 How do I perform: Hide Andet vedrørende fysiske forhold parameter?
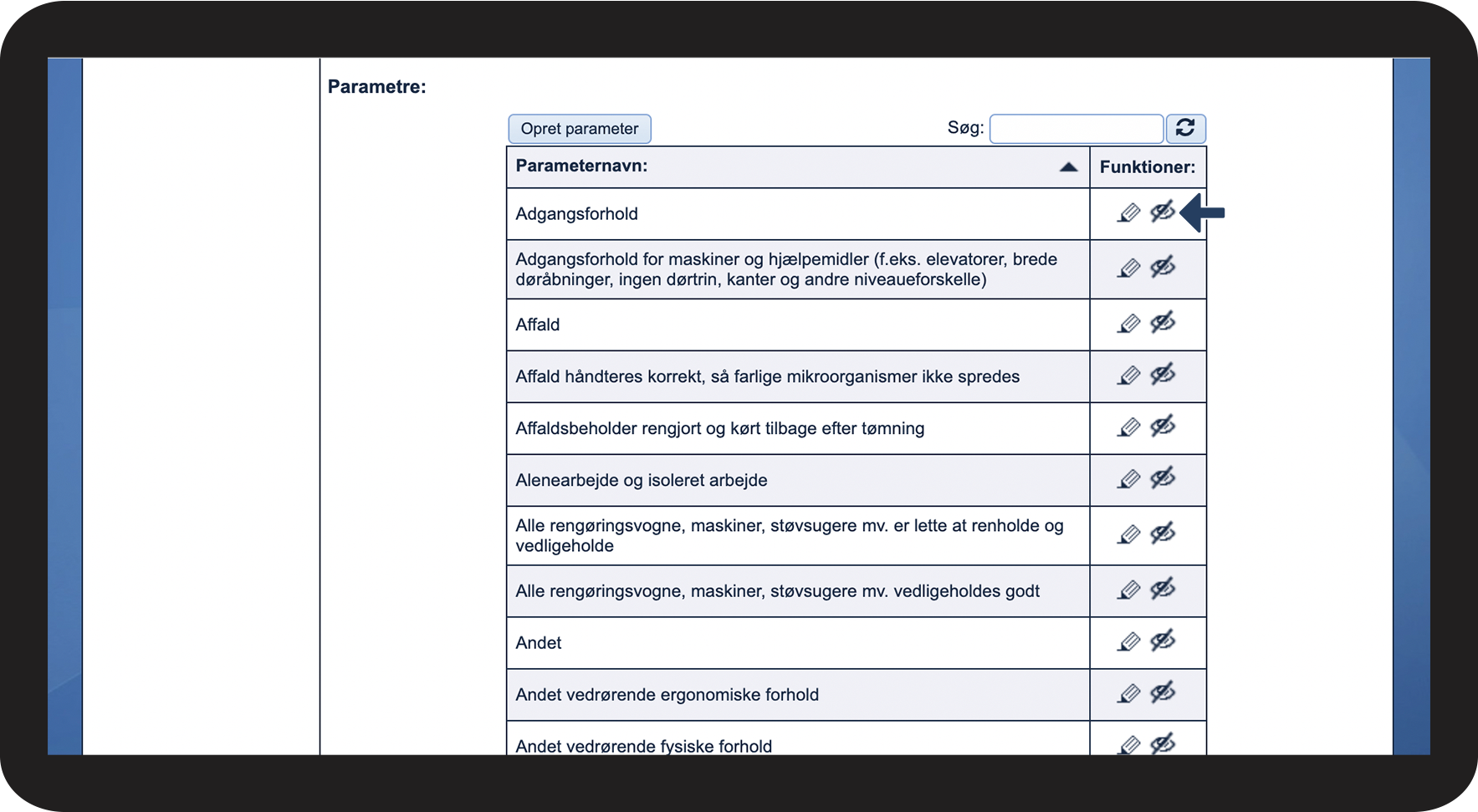[1163, 743]
